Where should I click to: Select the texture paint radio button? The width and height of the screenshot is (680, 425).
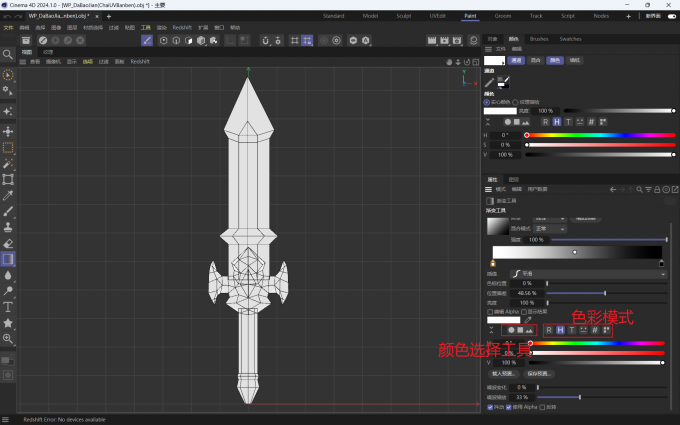515,102
